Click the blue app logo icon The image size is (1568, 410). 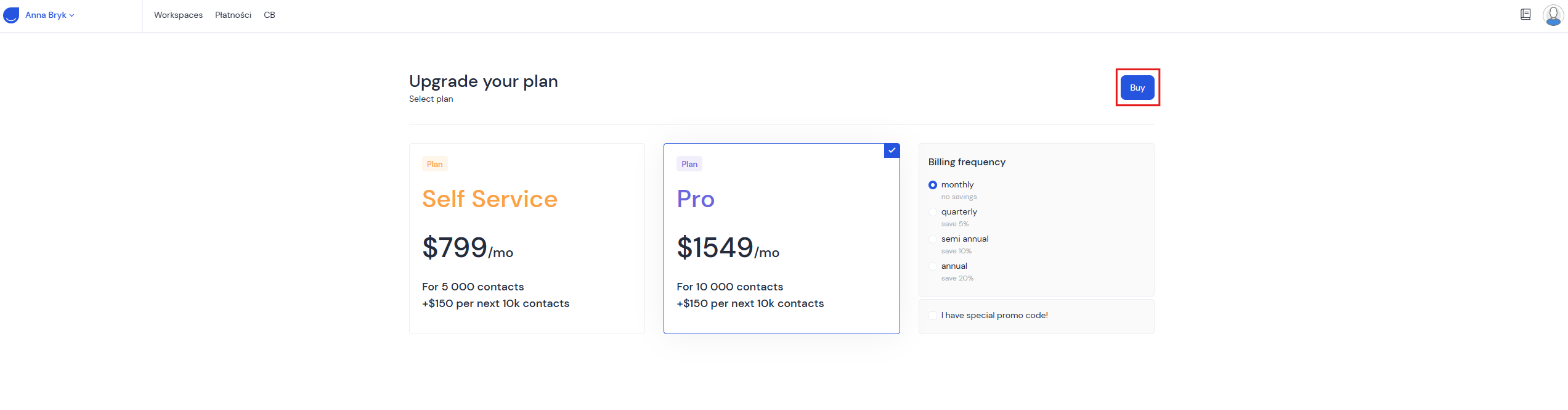(11, 15)
